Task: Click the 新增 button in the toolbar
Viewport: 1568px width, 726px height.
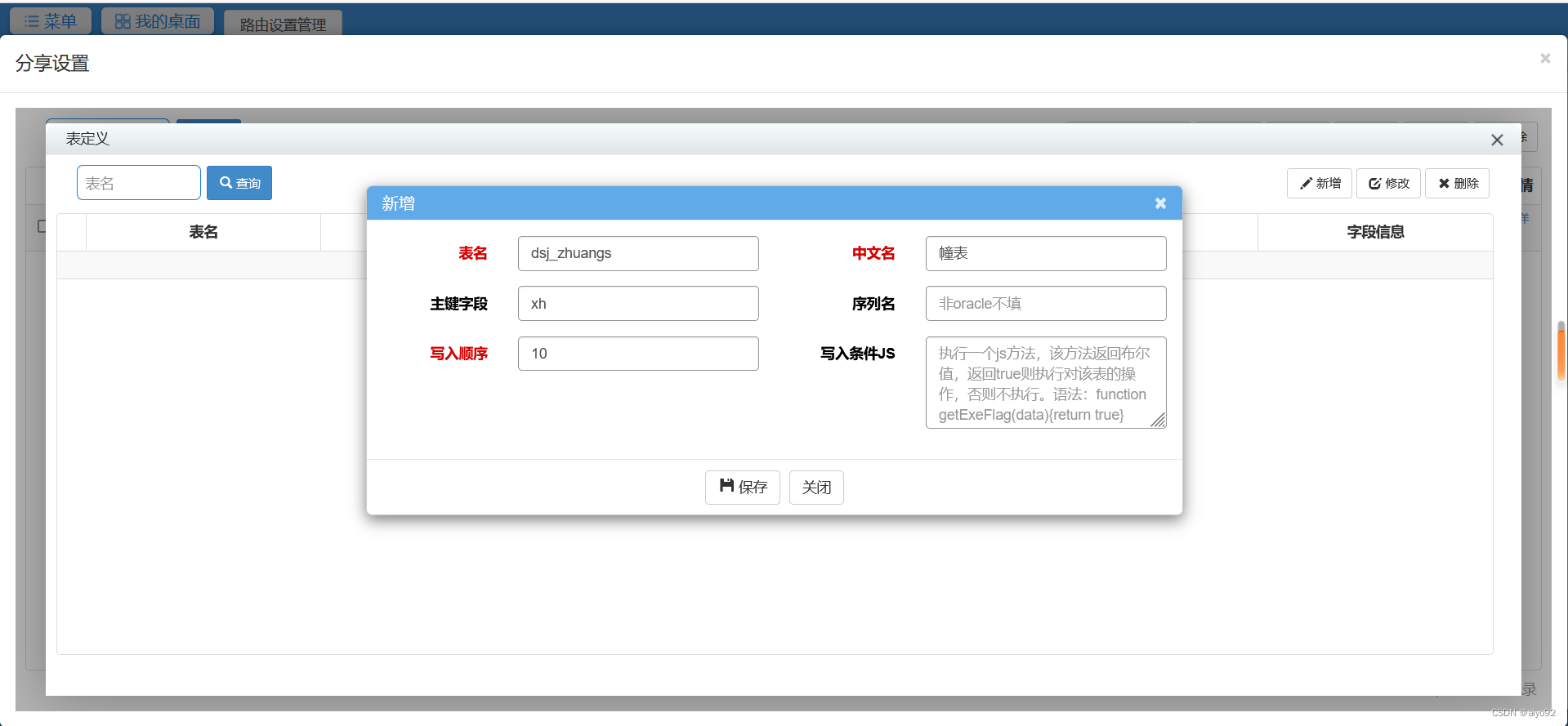Action: click(x=1320, y=183)
